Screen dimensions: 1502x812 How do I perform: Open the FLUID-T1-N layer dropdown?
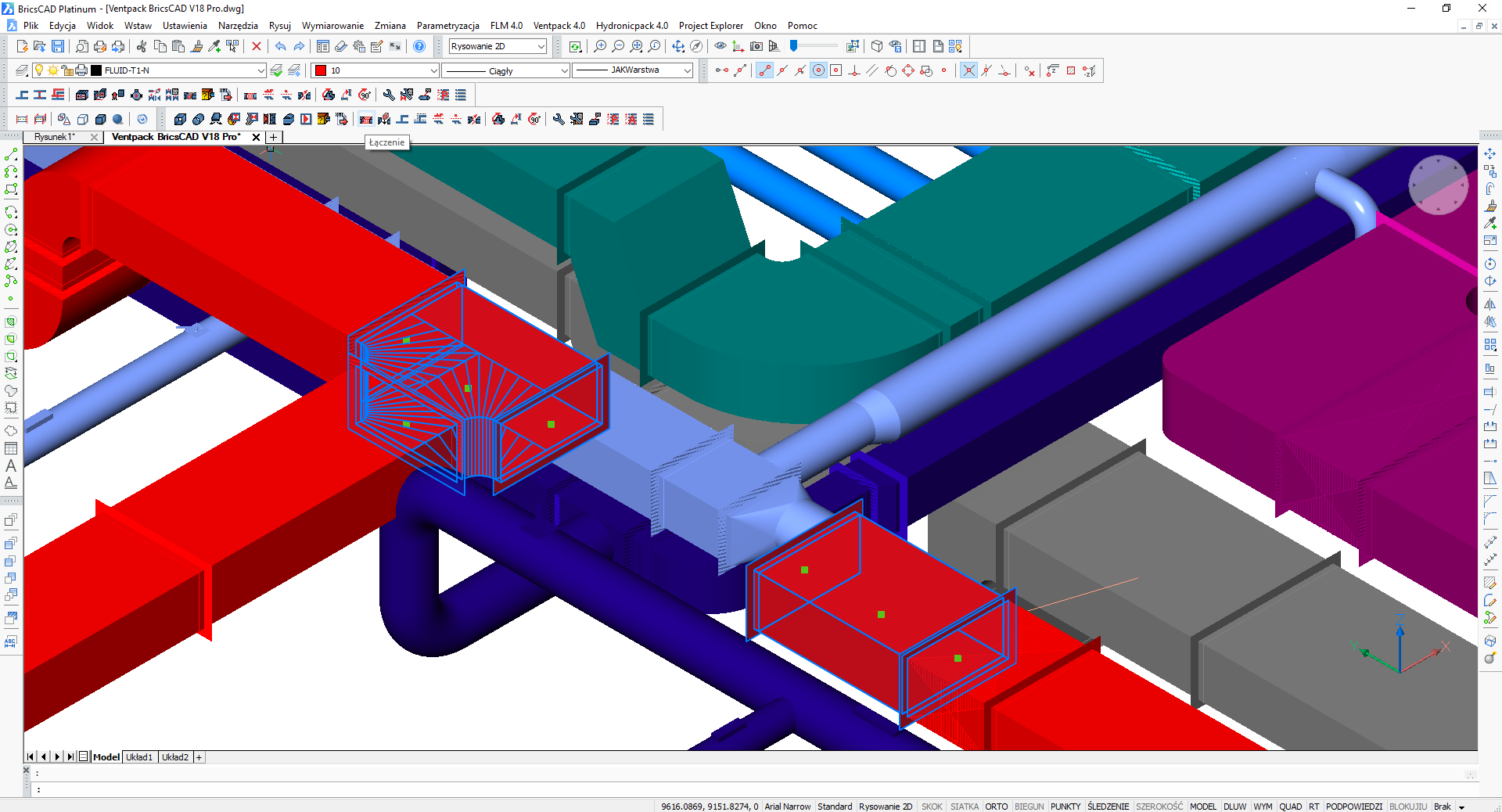pos(261,71)
